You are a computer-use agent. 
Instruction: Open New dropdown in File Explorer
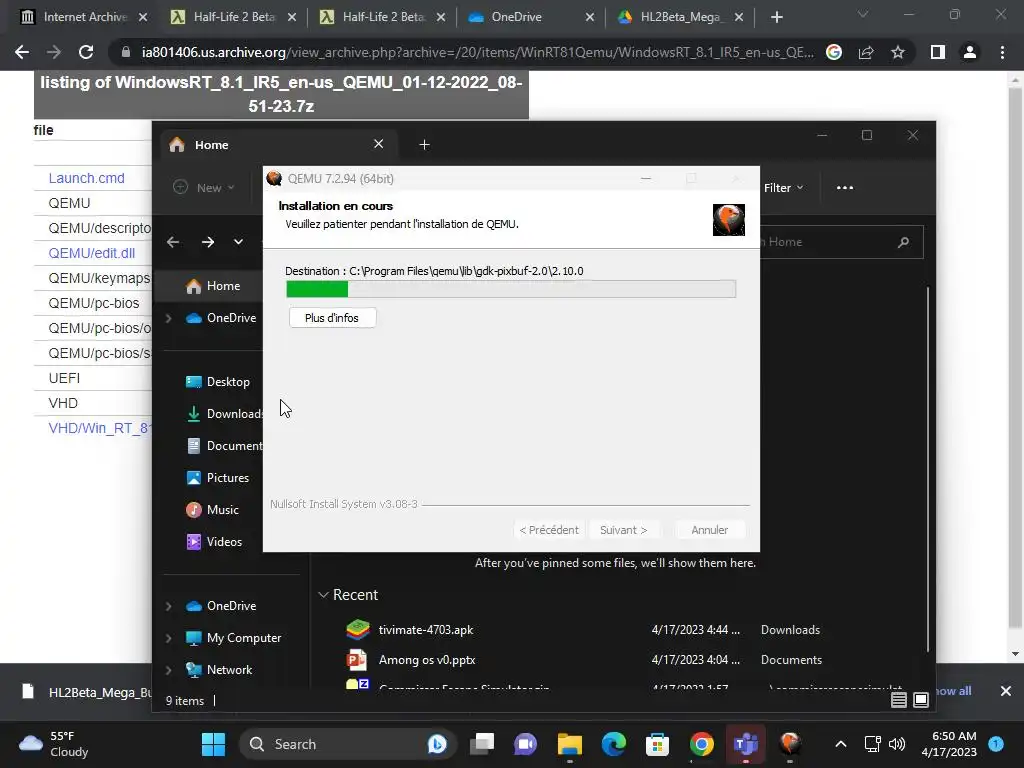(x=203, y=187)
